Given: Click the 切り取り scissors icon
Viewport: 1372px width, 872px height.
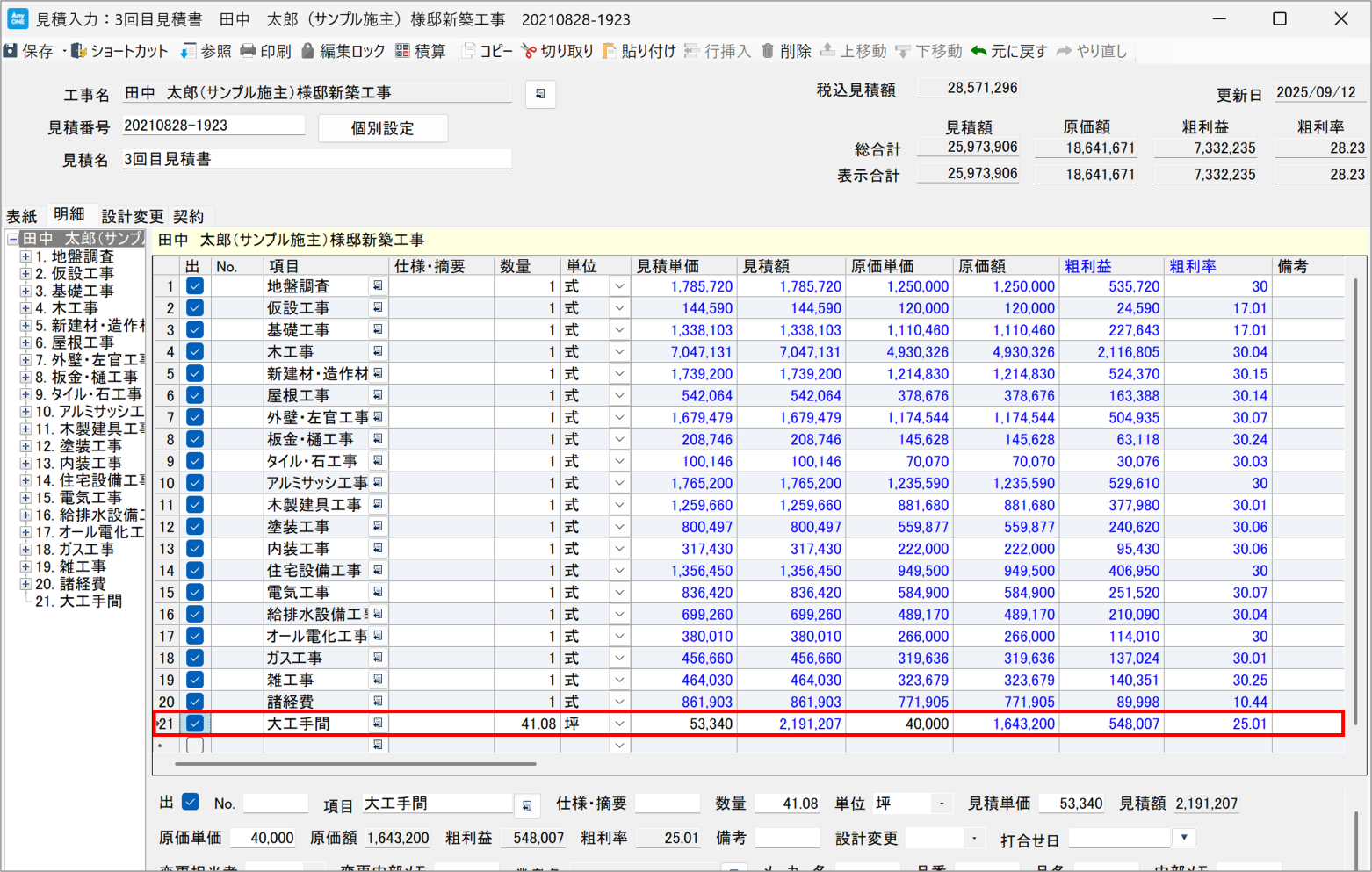Looking at the screenshot, I should [528, 51].
